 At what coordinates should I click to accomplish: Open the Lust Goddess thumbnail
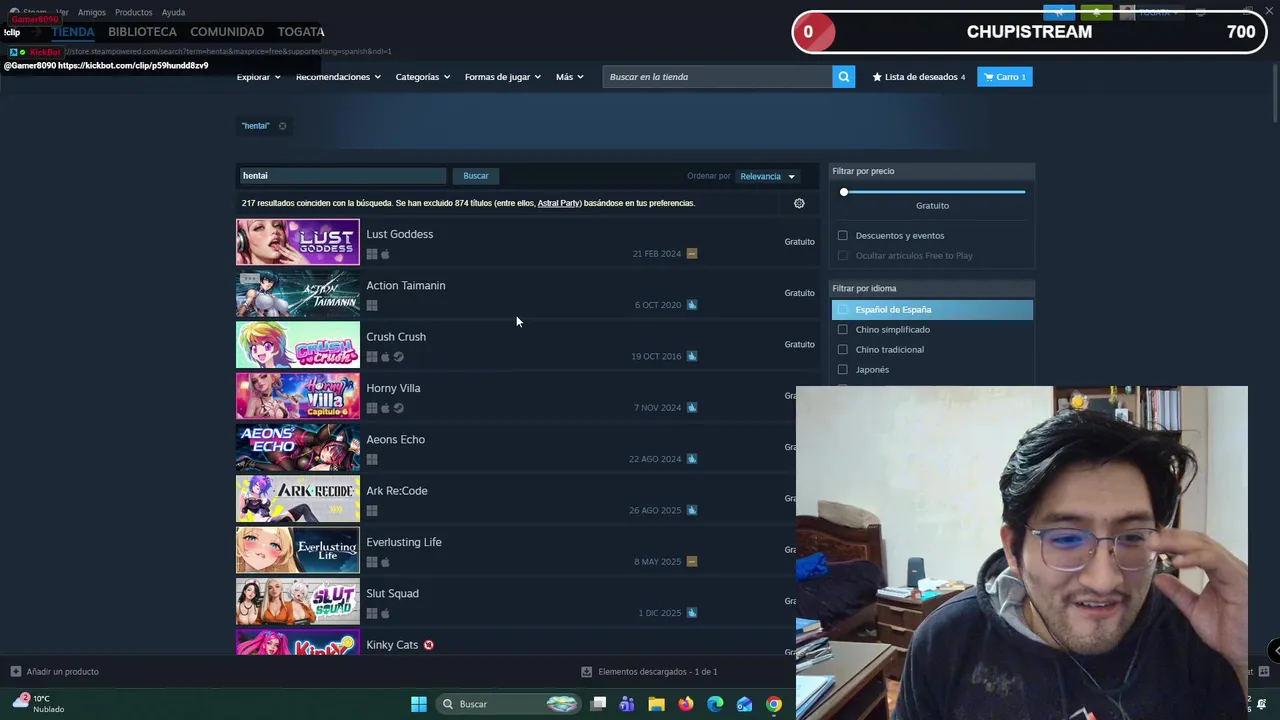pyautogui.click(x=298, y=242)
